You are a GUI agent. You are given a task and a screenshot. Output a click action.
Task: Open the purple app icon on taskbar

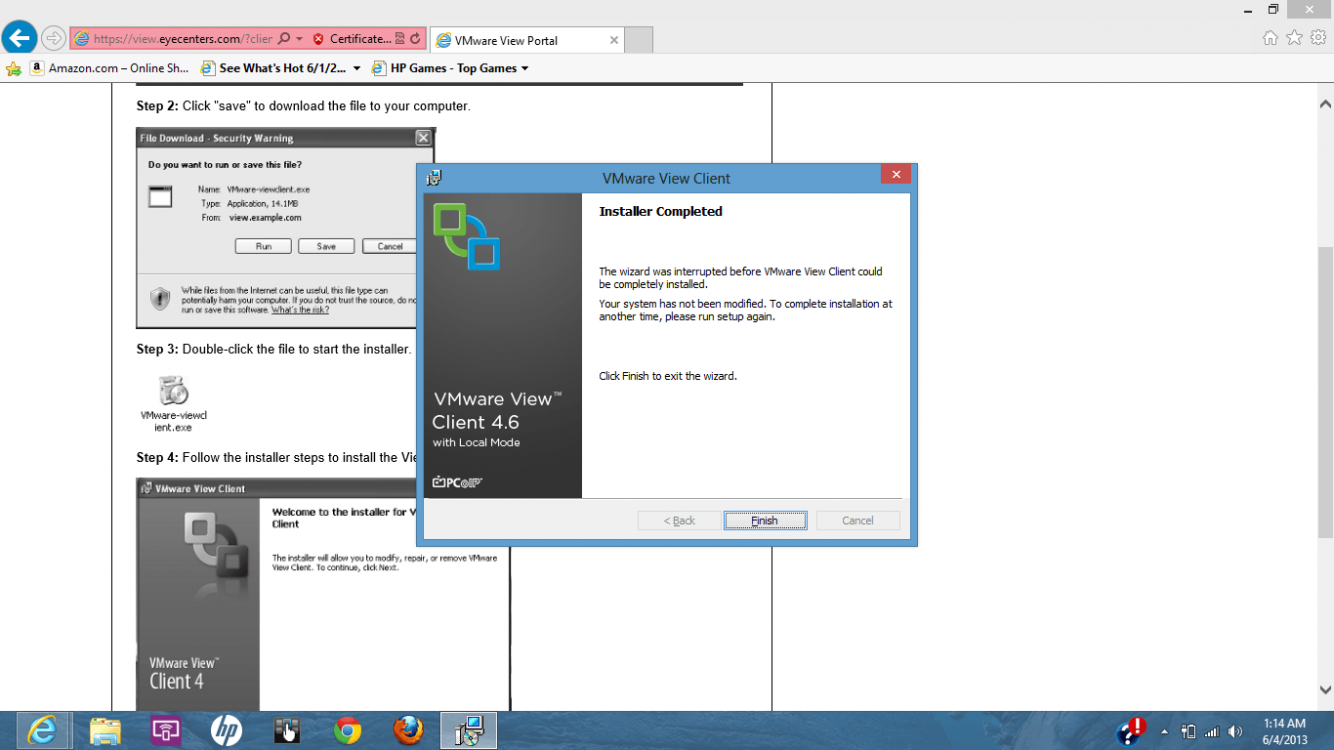point(166,731)
